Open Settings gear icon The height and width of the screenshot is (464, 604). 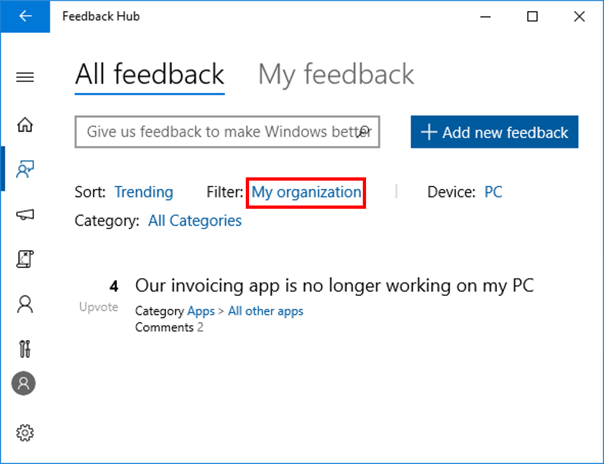pyautogui.click(x=25, y=432)
